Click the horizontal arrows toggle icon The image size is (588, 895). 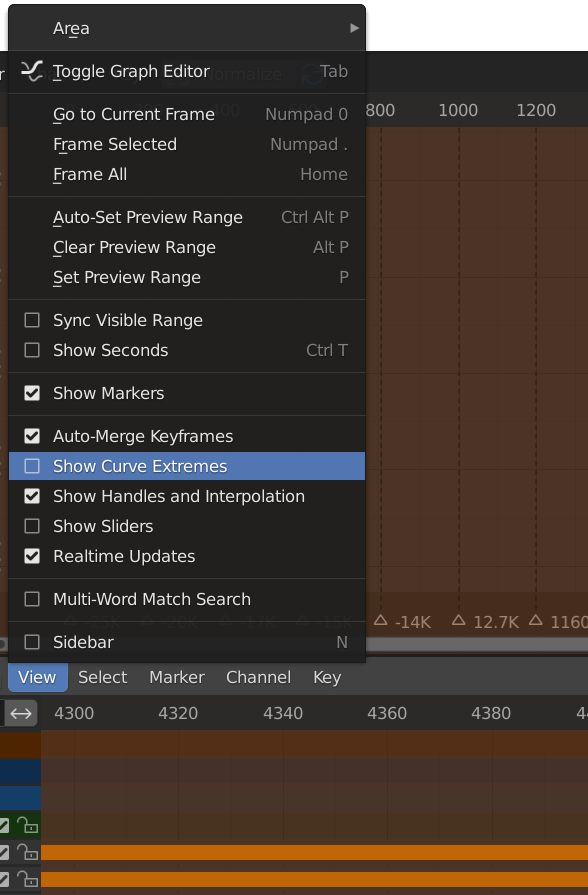[x=21, y=713]
